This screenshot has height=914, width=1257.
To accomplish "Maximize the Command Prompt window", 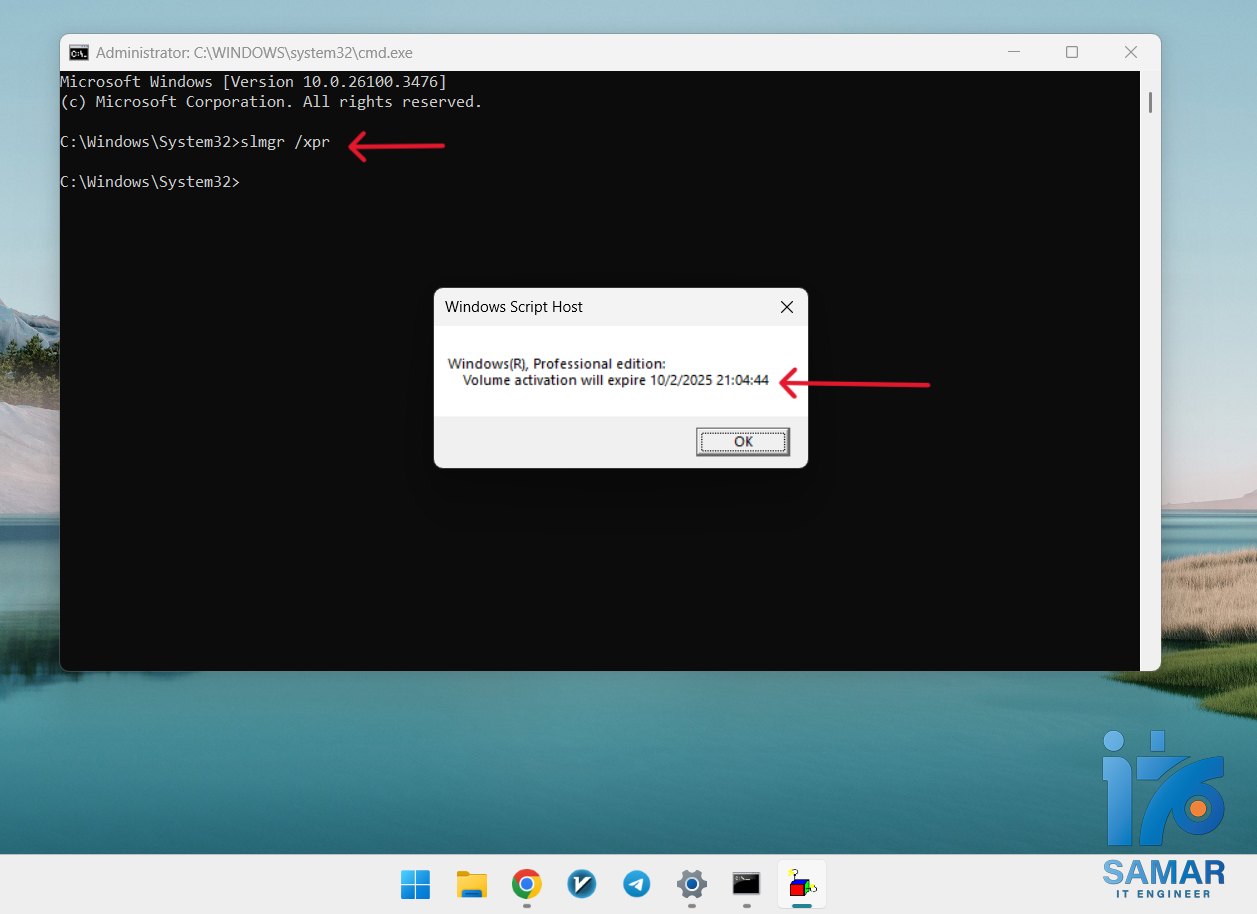I will coord(1071,52).
